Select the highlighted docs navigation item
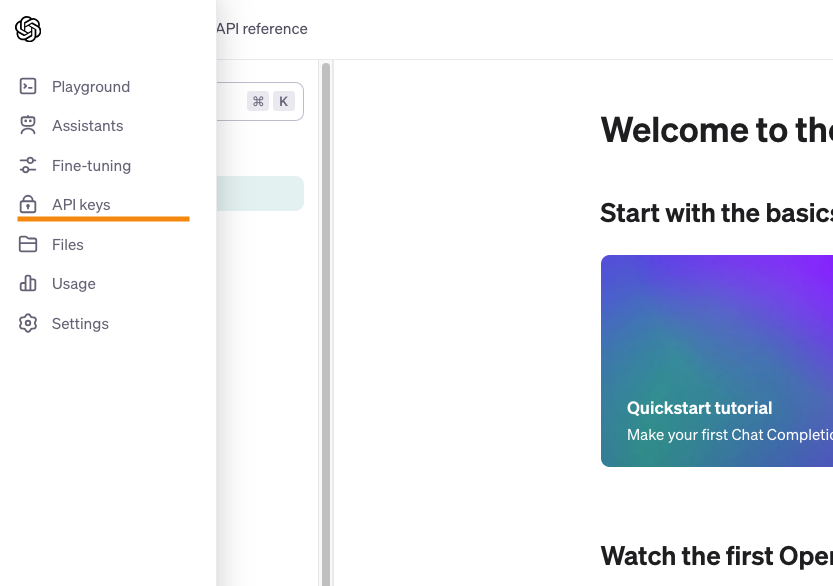833x586 pixels. (x=260, y=193)
